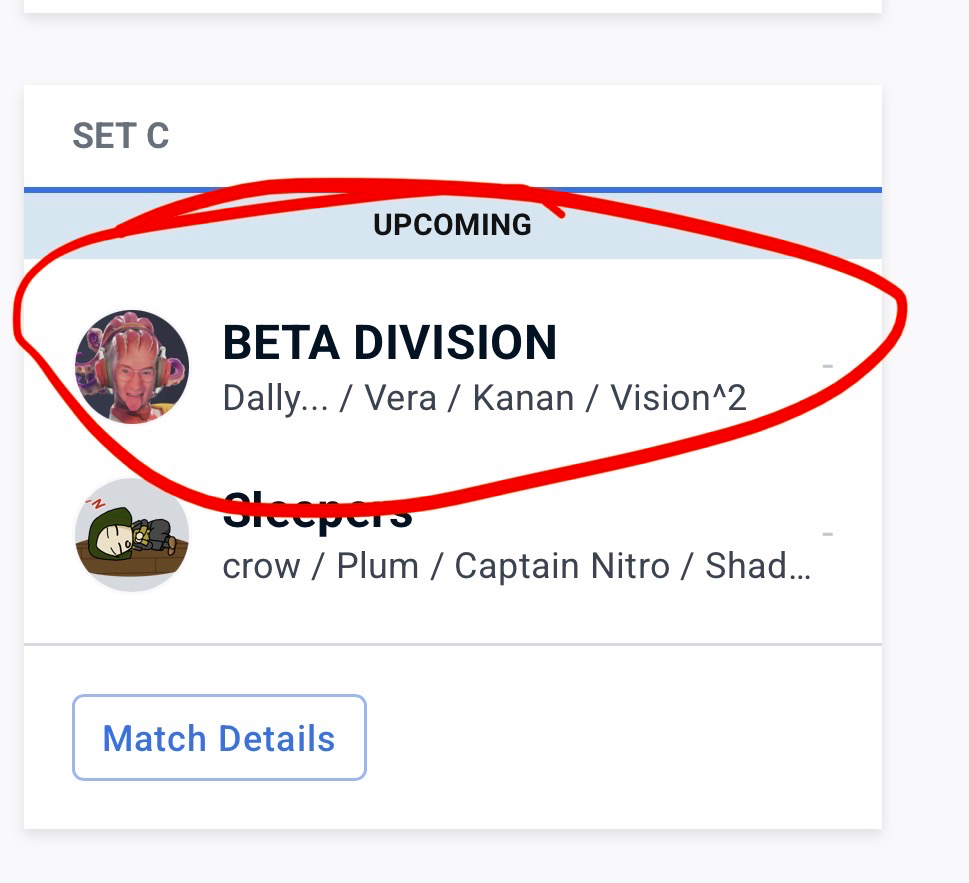Click player name Vision^2 in roster
The width and height of the screenshot is (969, 883).
(678, 398)
